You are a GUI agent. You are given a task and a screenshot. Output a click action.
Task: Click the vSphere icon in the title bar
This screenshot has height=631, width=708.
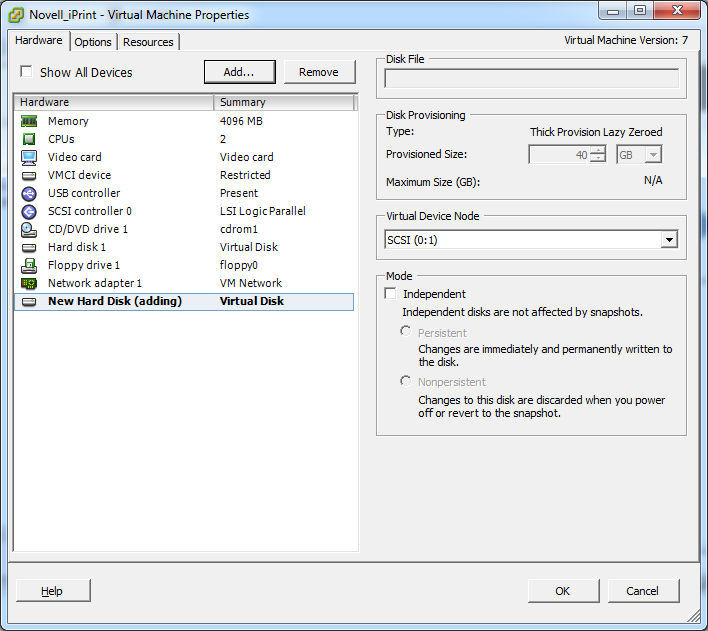pyautogui.click(x=16, y=15)
